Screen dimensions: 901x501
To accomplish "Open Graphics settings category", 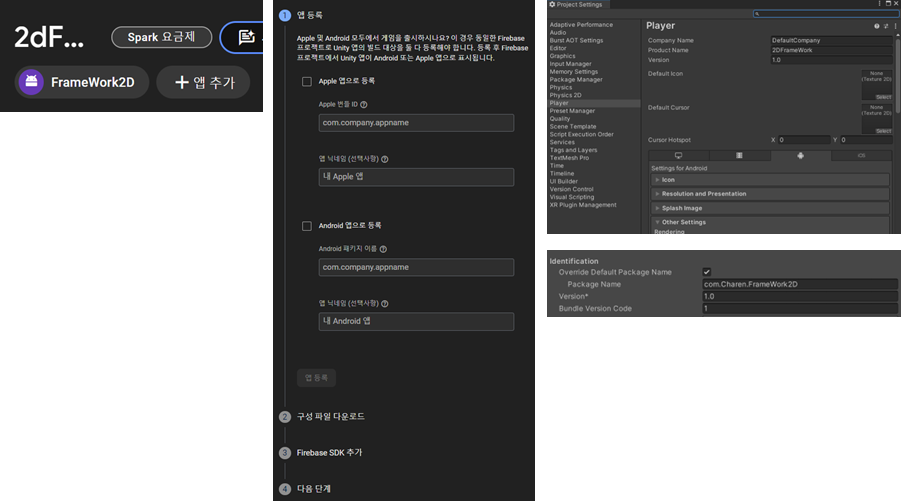I will click(562, 56).
